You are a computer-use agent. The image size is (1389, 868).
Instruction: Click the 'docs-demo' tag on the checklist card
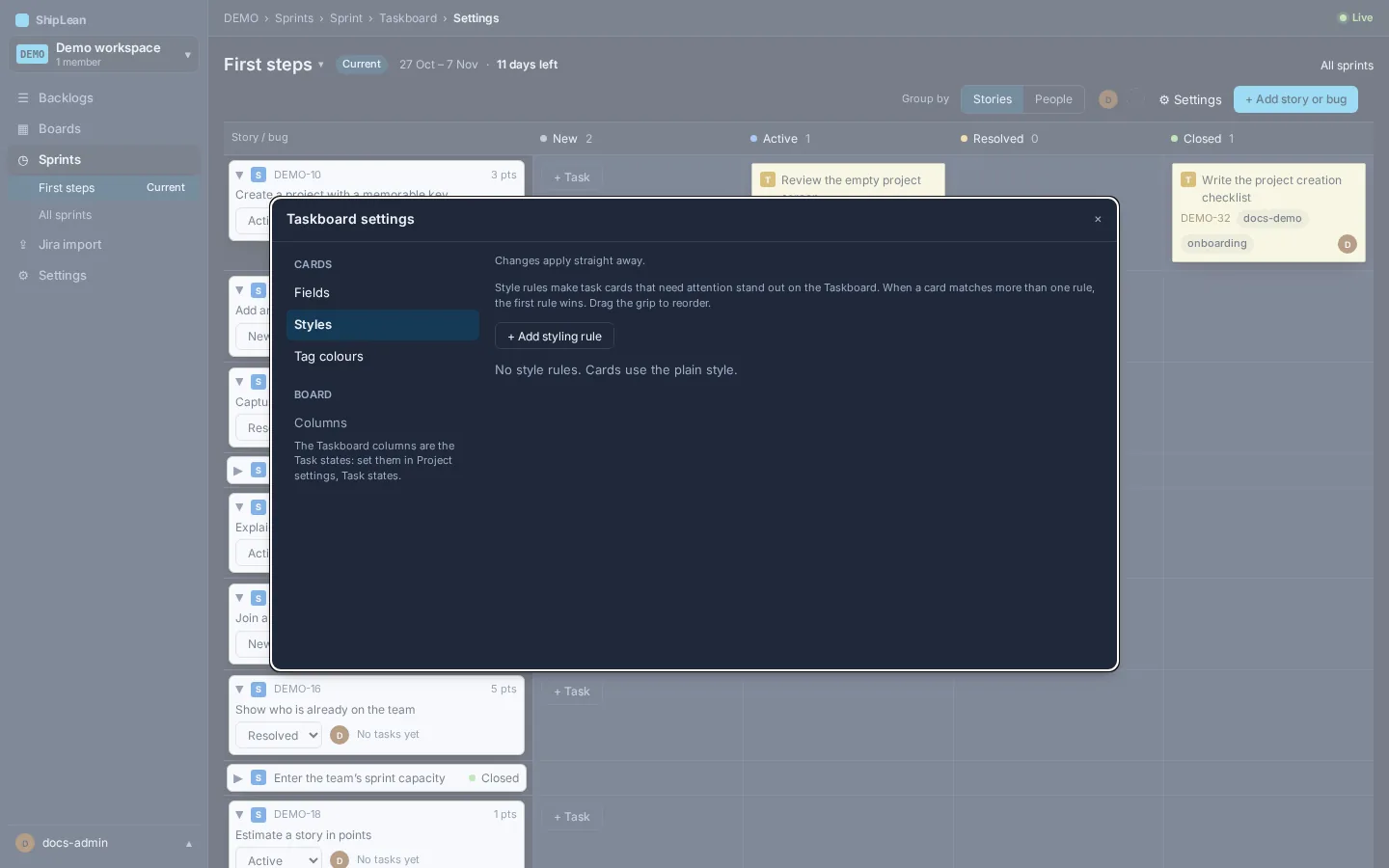pyautogui.click(x=1272, y=219)
